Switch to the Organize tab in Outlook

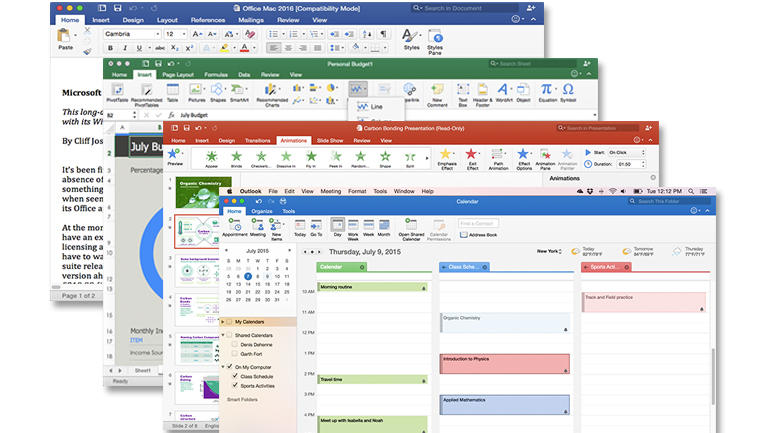click(262, 211)
